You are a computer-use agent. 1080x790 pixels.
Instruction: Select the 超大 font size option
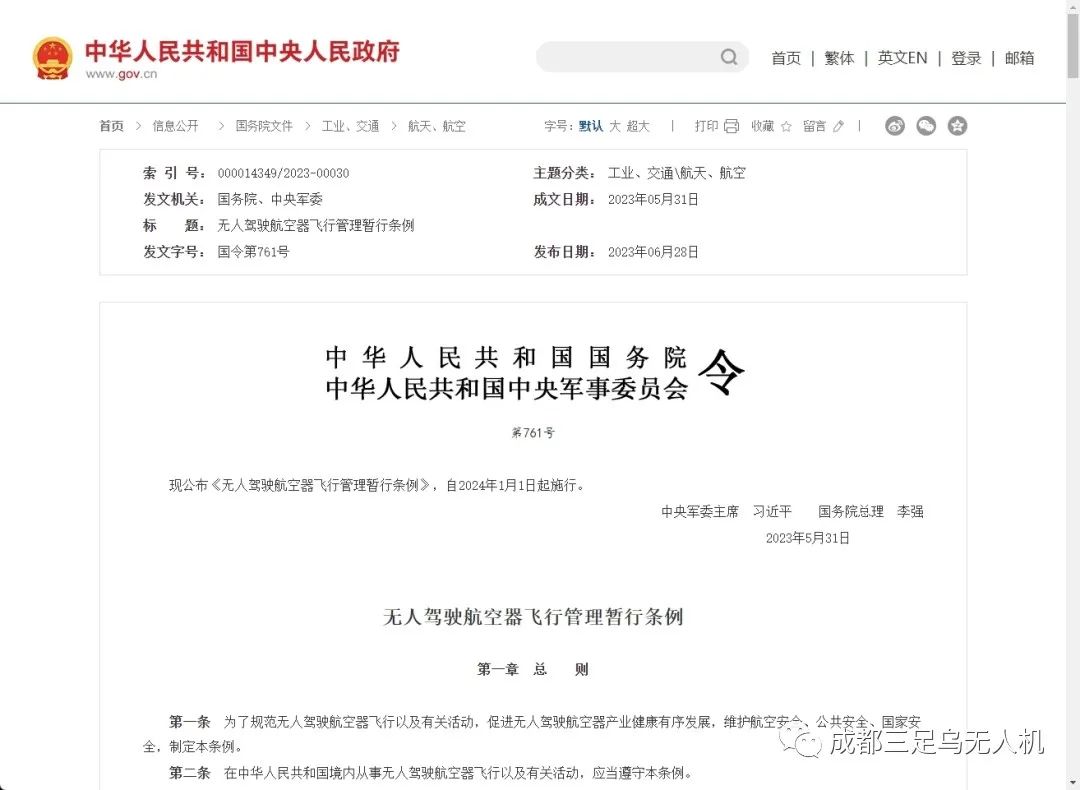(640, 126)
